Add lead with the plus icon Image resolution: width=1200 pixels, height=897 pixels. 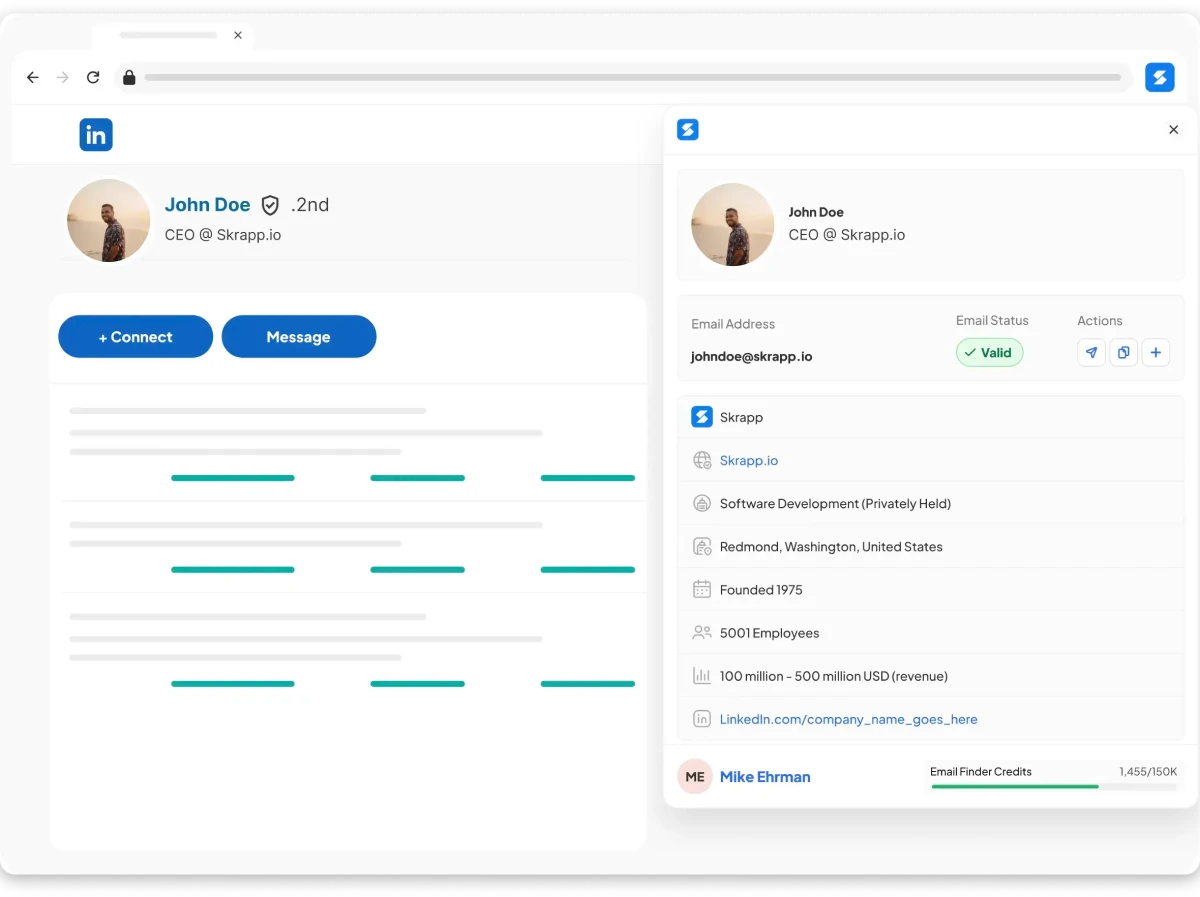tap(1156, 353)
